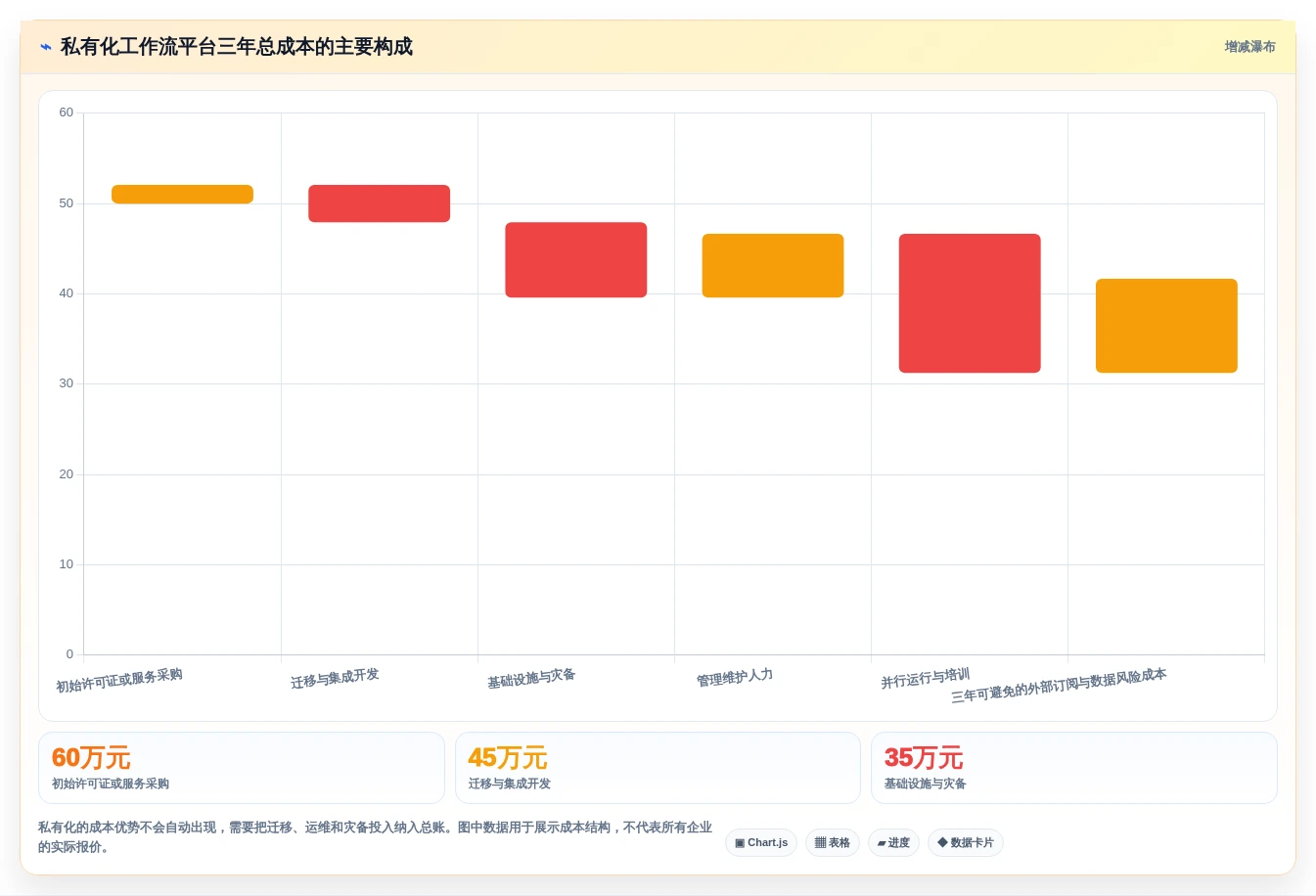This screenshot has height=896, width=1316.
Task: Click the y-axis value 60
Action: [x=66, y=112]
